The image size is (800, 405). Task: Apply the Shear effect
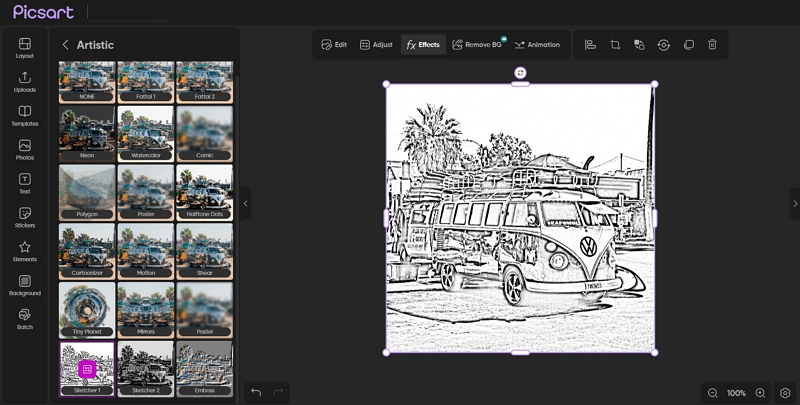tap(205, 251)
